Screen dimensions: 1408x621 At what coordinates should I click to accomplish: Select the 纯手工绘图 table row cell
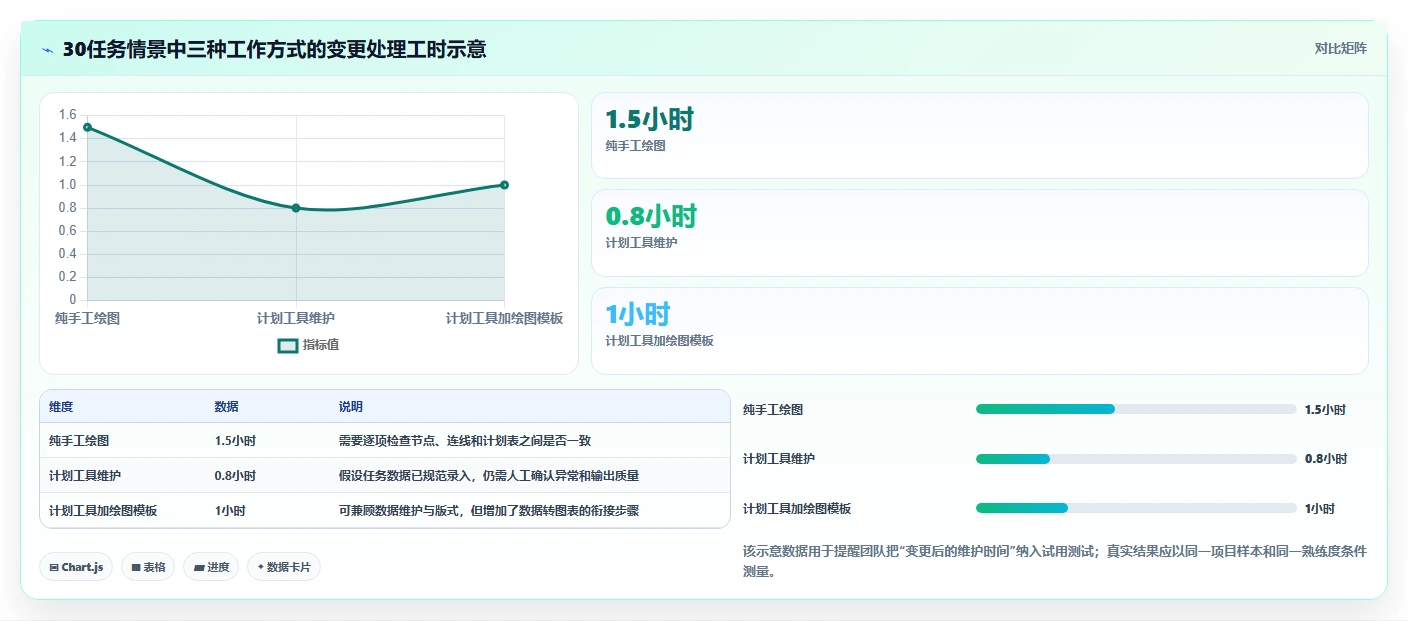point(79,441)
